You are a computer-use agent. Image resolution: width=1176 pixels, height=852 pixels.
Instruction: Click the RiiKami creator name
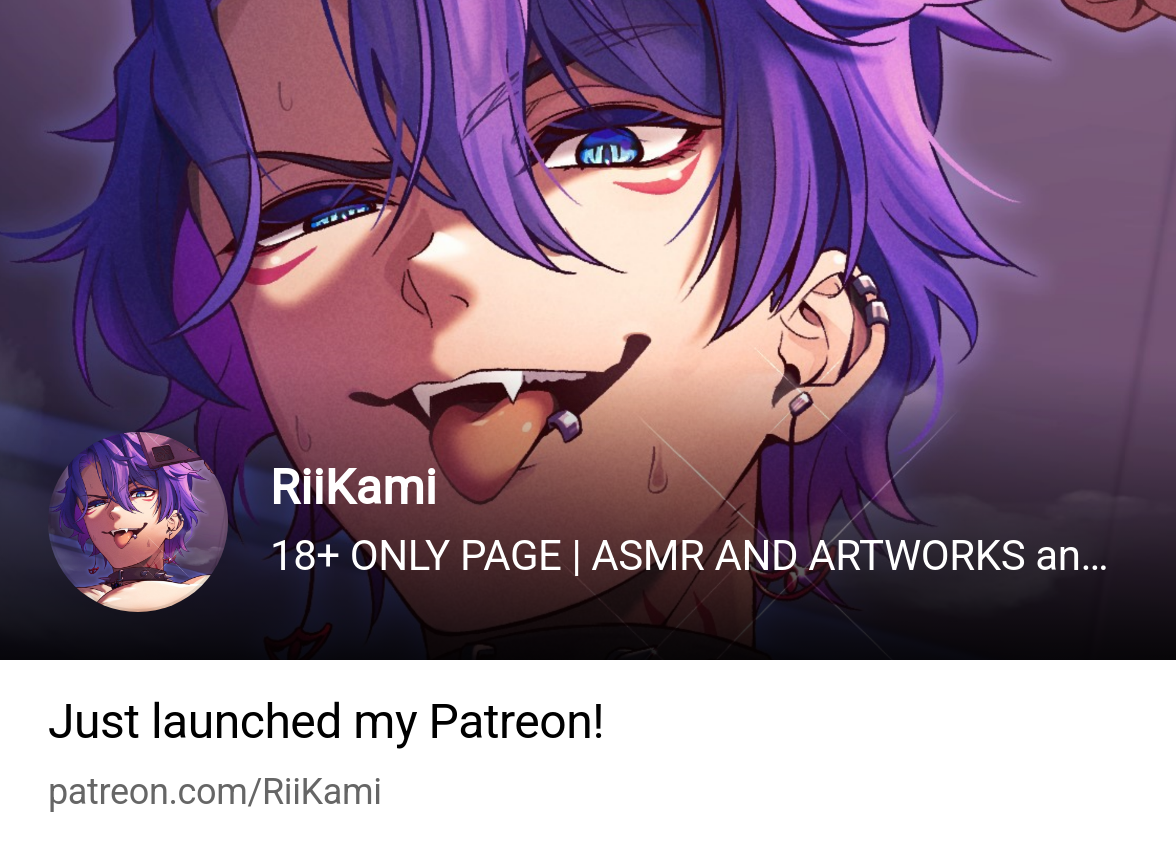[x=353, y=488]
